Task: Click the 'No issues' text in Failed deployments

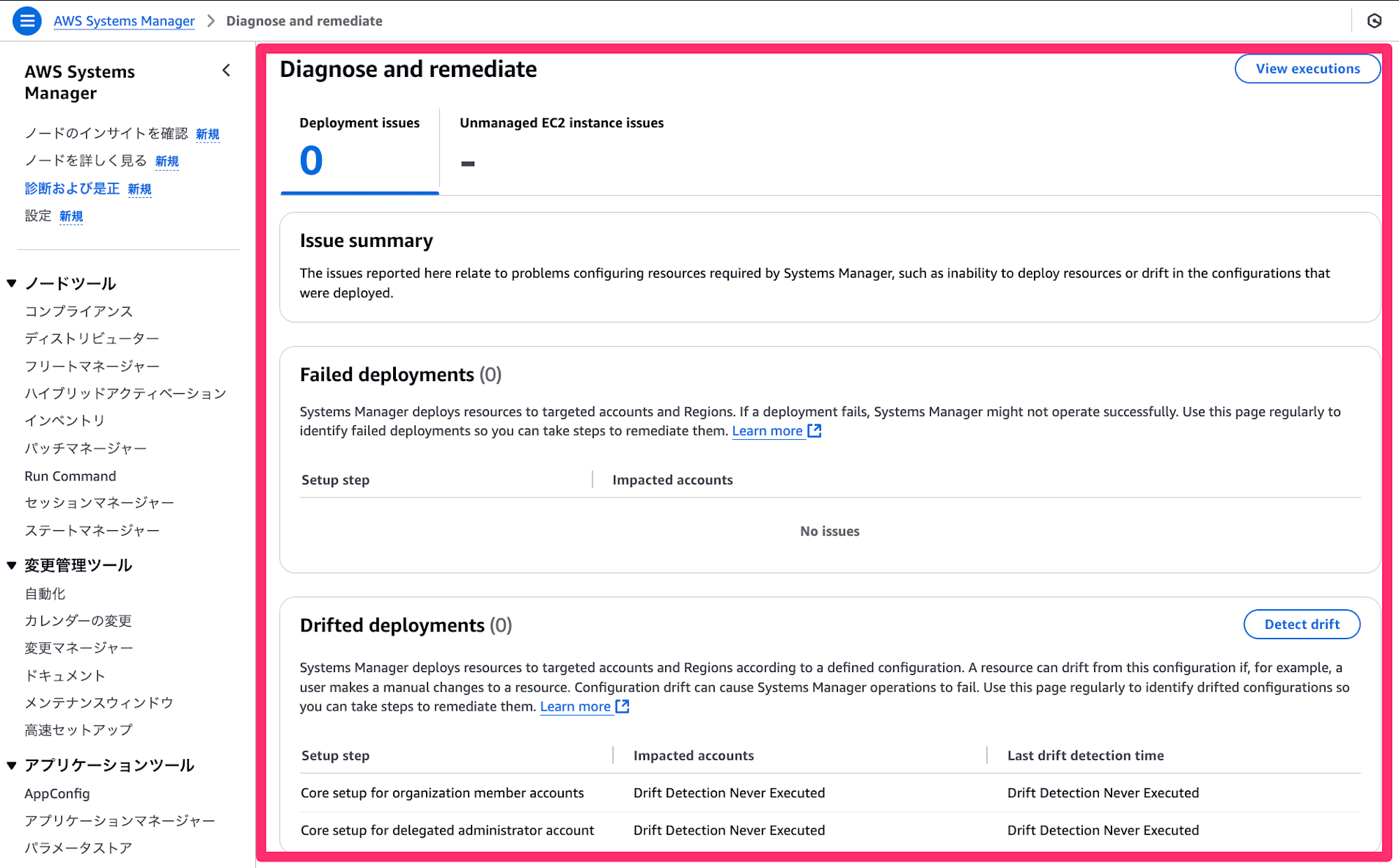Action: point(830,531)
